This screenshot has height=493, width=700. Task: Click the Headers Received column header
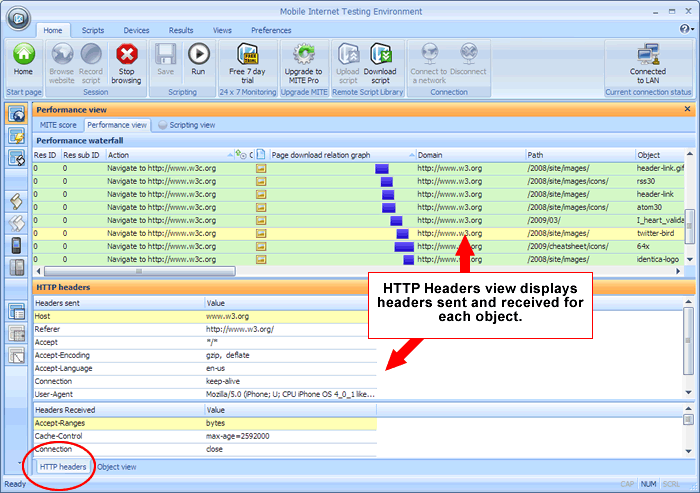[x=119, y=409]
